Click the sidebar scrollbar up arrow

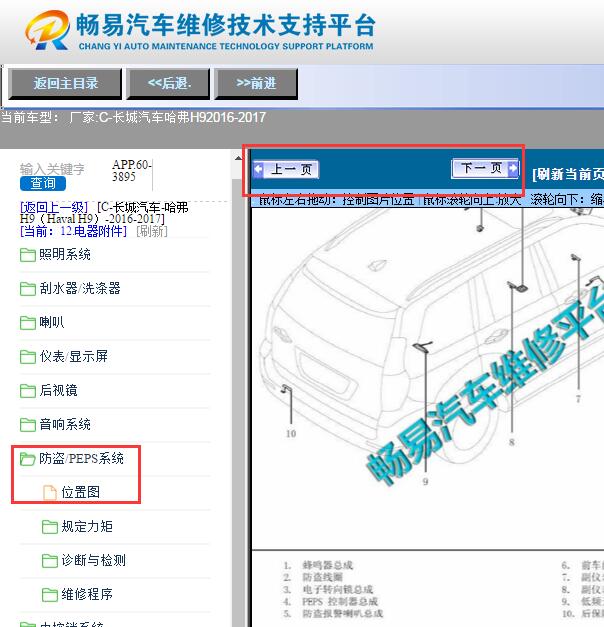[x=238, y=158]
